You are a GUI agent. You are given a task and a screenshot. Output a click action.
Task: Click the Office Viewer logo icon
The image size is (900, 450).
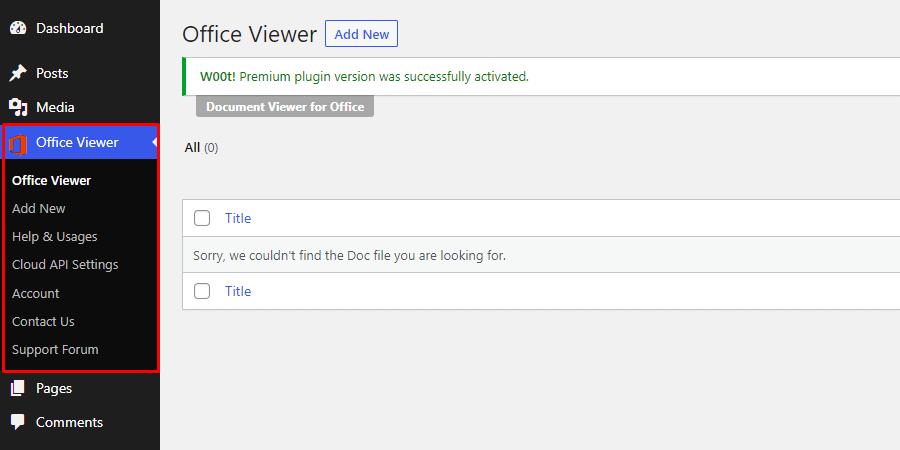[18, 143]
